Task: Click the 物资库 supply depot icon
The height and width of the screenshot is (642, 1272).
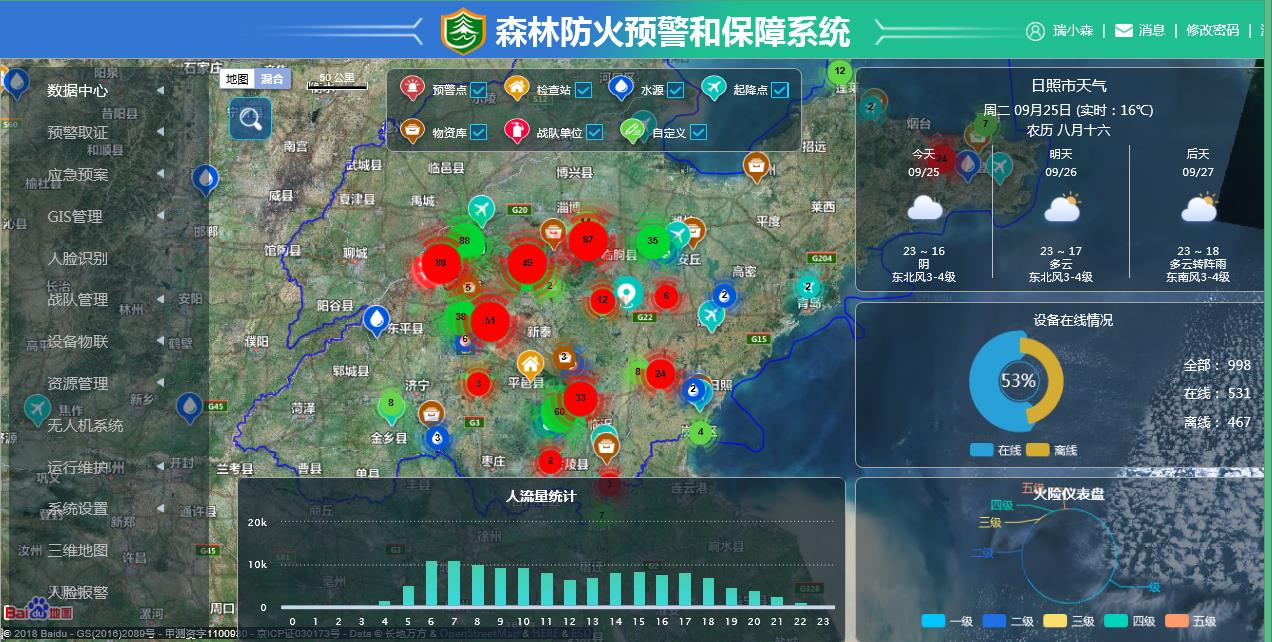Action: click(412, 131)
